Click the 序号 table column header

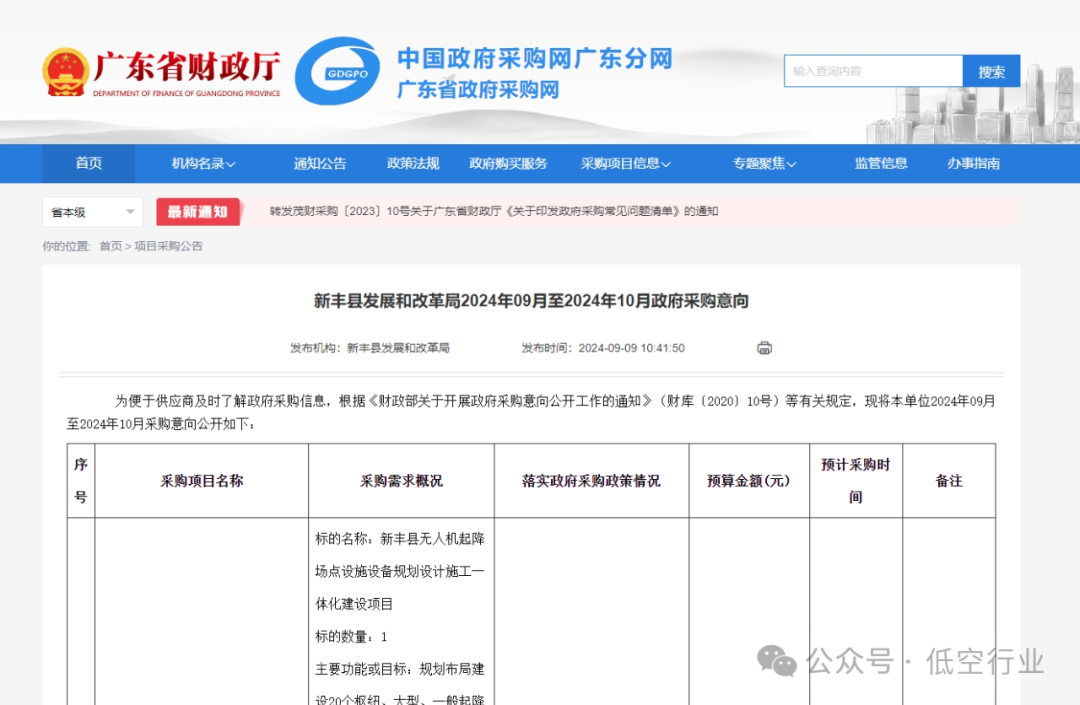[x=81, y=481]
